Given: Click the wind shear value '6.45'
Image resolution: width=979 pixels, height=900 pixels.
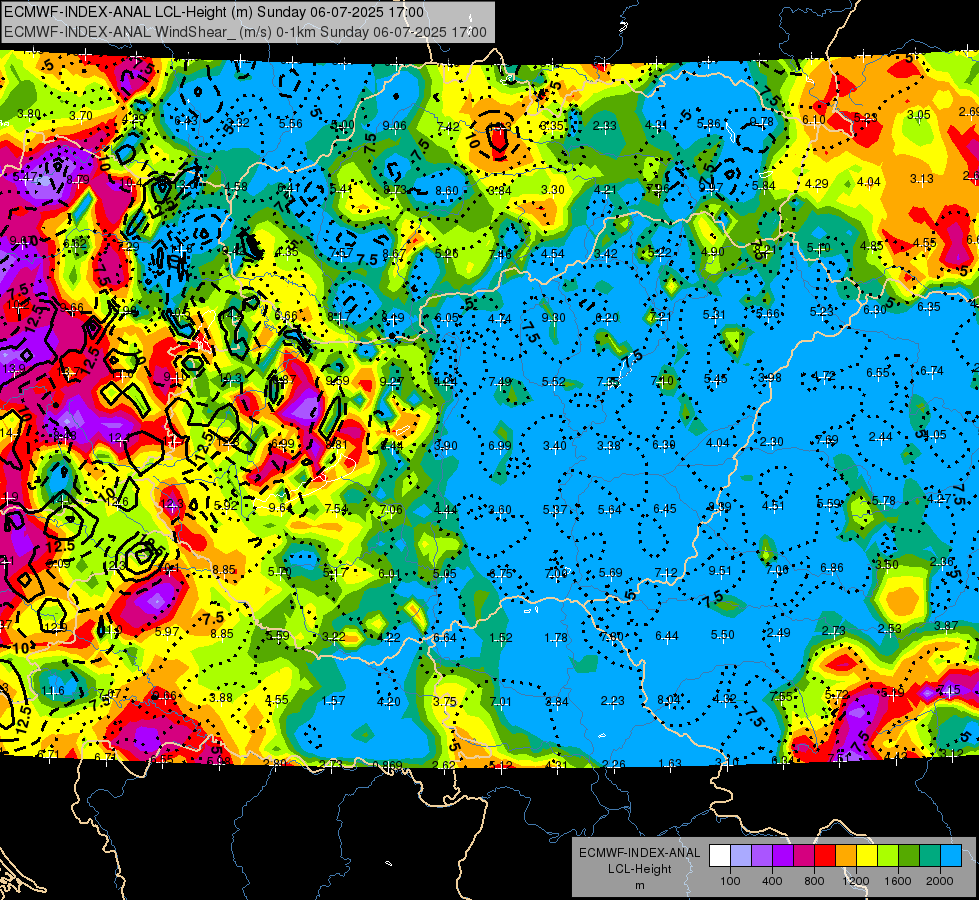Looking at the screenshot, I should pos(665,508).
